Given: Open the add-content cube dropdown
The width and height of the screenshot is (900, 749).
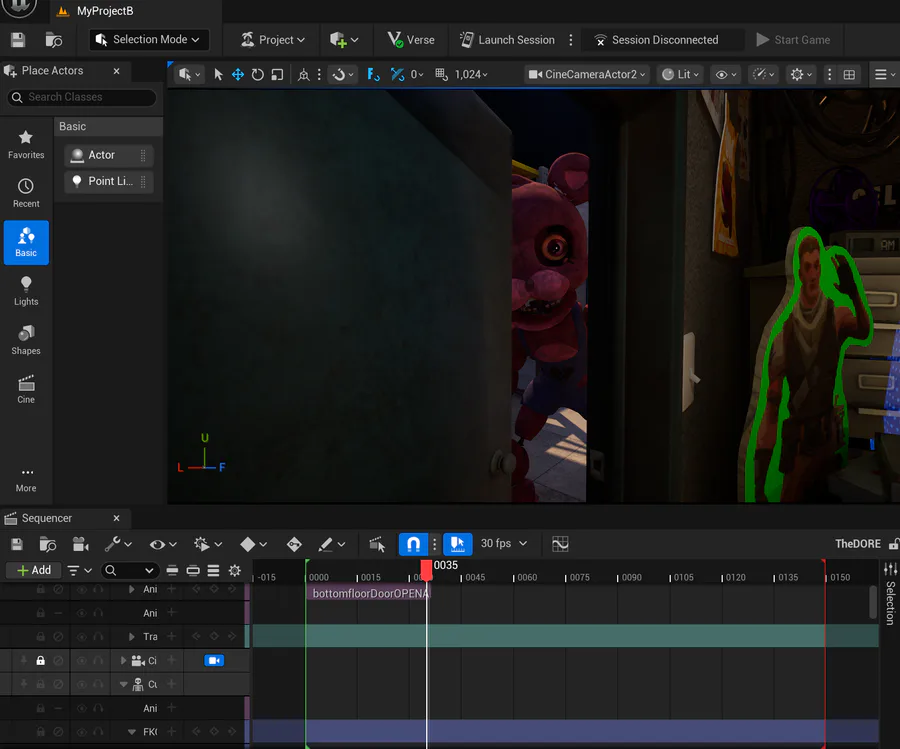Looking at the screenshot, I should pyautogui.click(x=344, y=40).
